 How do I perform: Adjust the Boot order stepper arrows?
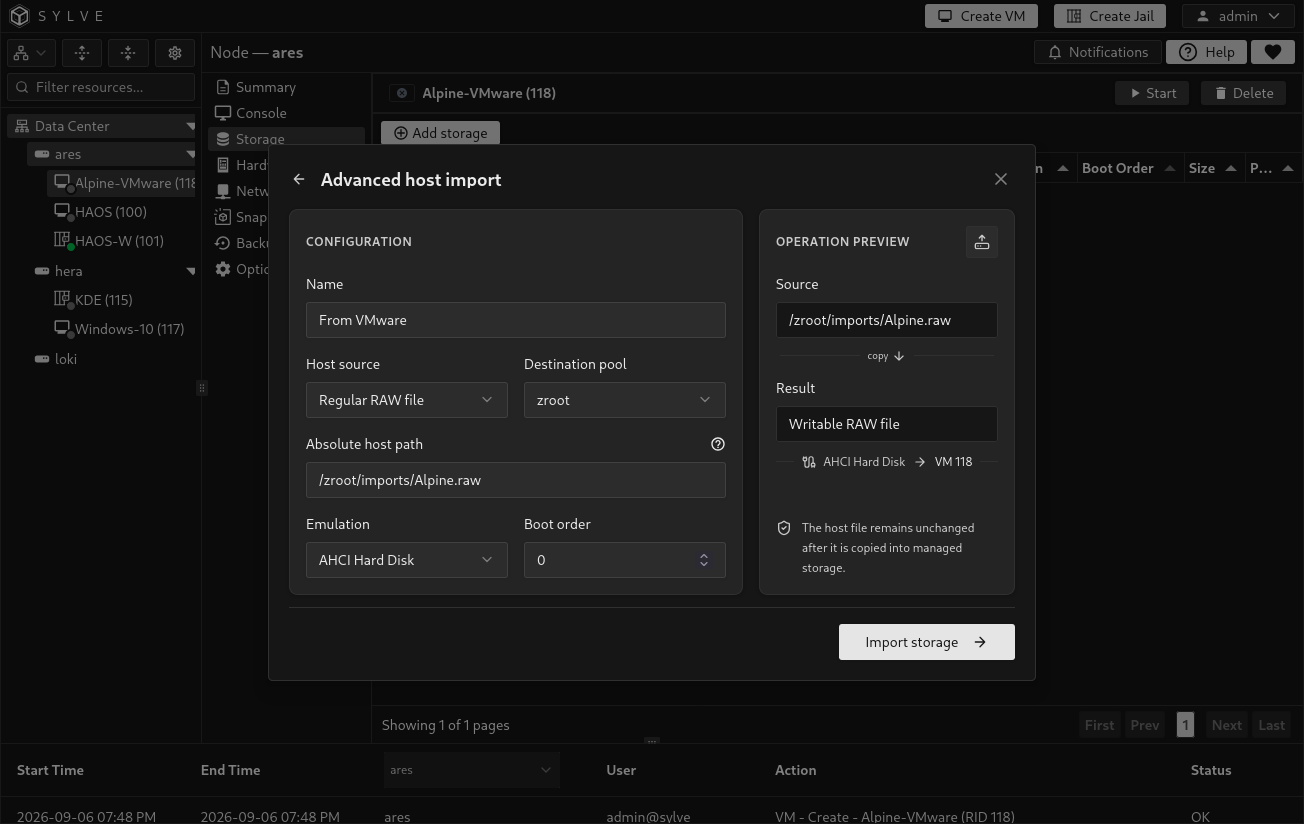[704, 560]
